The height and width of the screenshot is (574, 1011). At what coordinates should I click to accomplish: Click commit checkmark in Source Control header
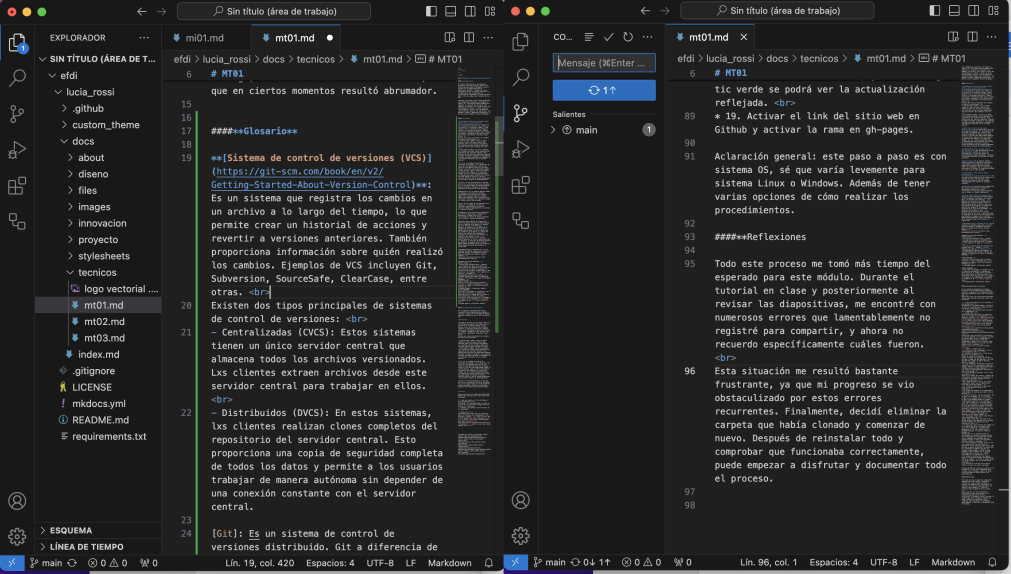pos(608,37)
